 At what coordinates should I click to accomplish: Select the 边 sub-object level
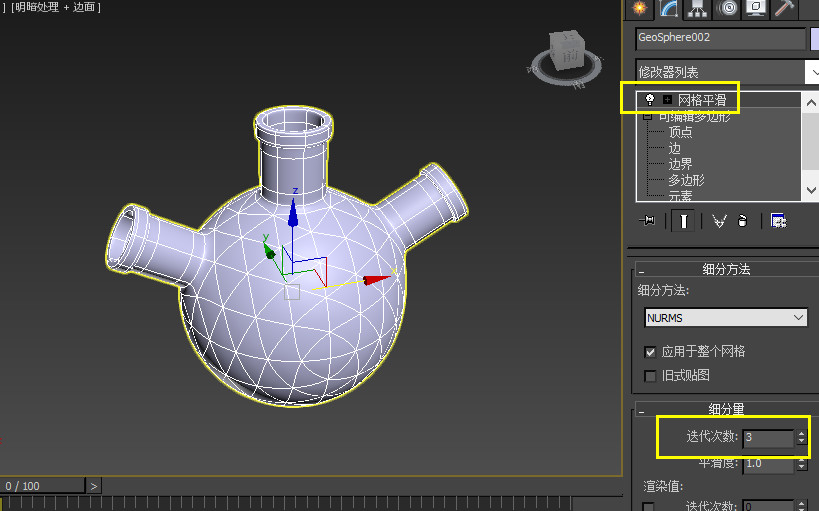674,148
